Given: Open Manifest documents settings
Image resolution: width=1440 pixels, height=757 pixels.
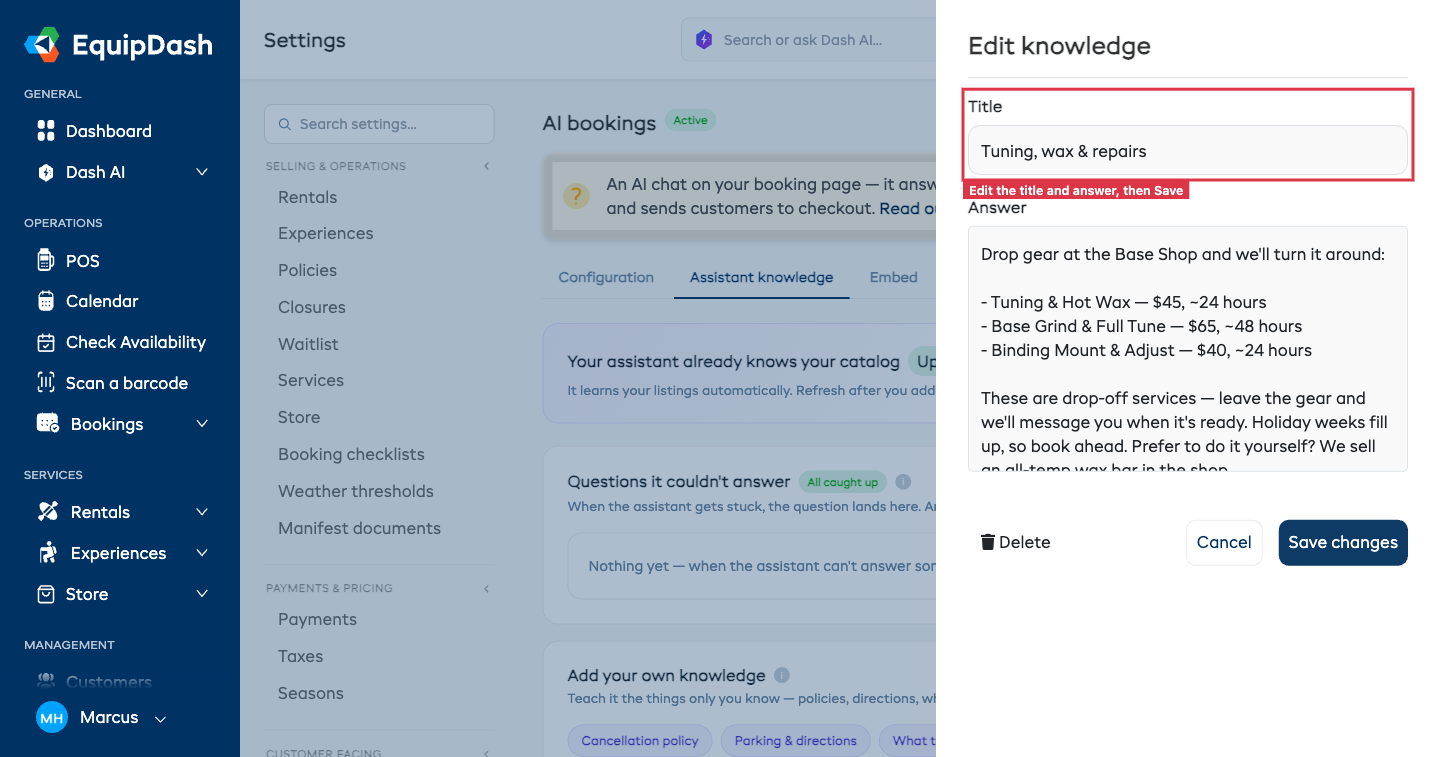Looking at the screenshot, I should coord(359,528).
